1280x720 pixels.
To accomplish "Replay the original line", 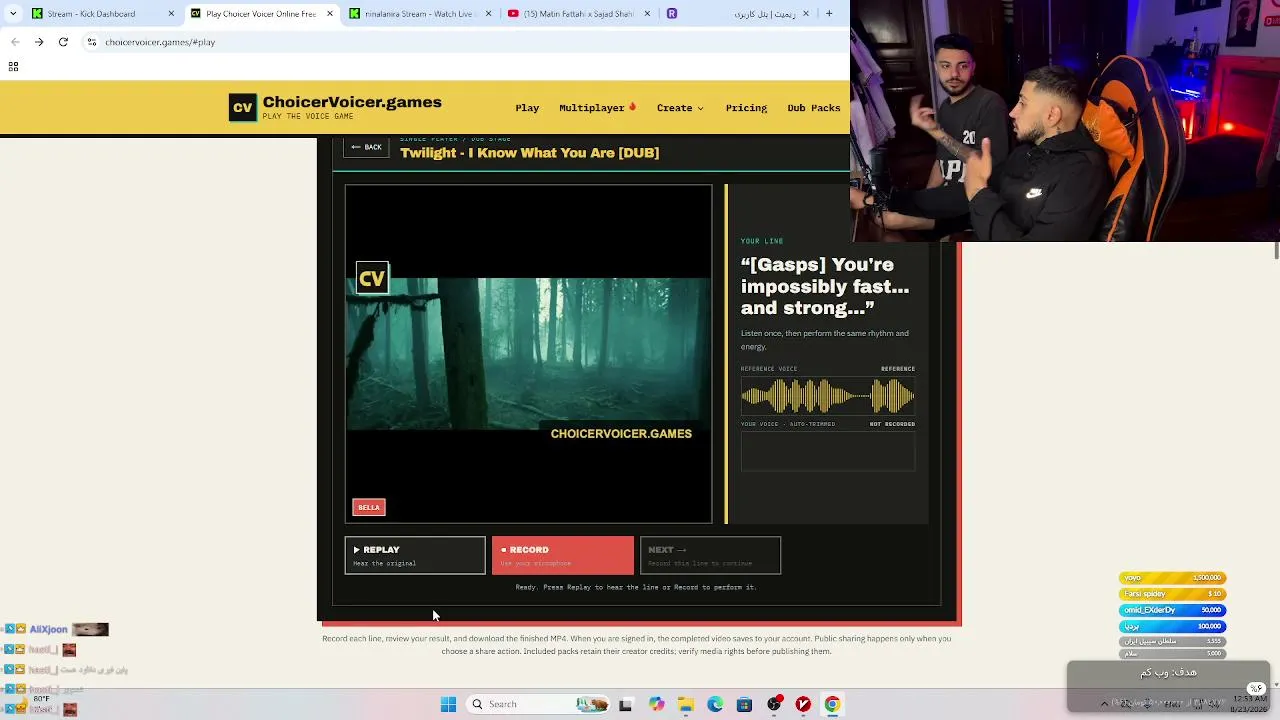I will (x=415, y=556).
